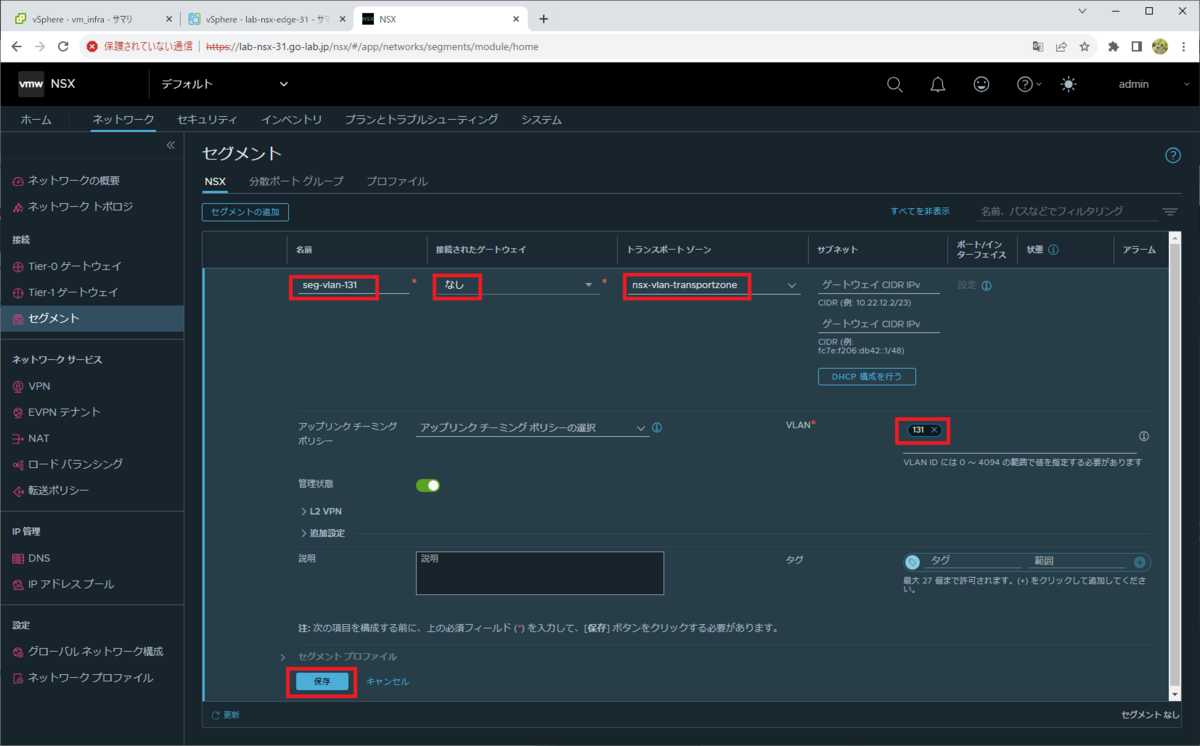Image resolution: width=1200 pixels, height=746 pixels.
Task: Toggle the light/dark theme sun icon
Action: tap(1069, 84)
